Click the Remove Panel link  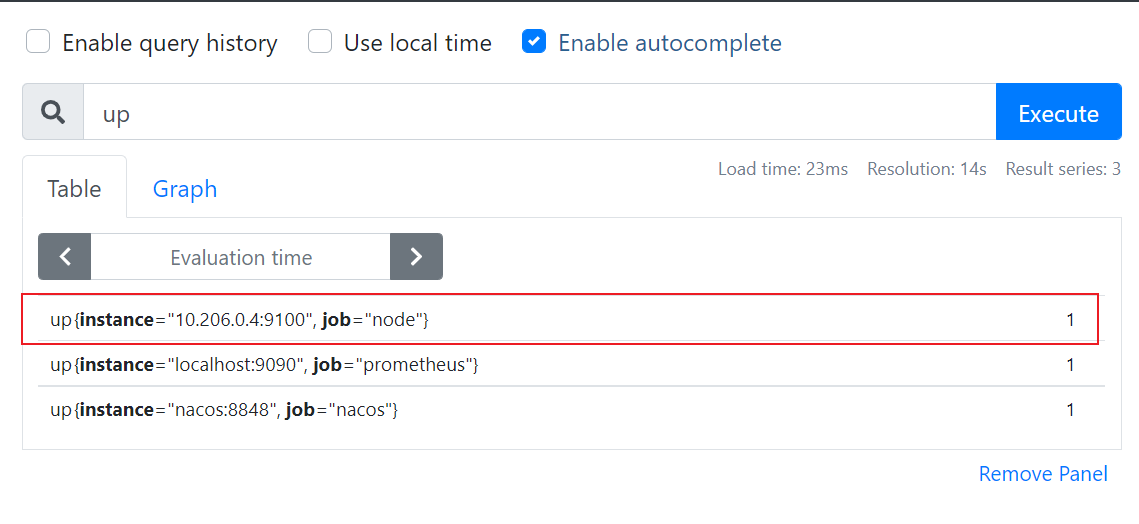click(1043, 474)
